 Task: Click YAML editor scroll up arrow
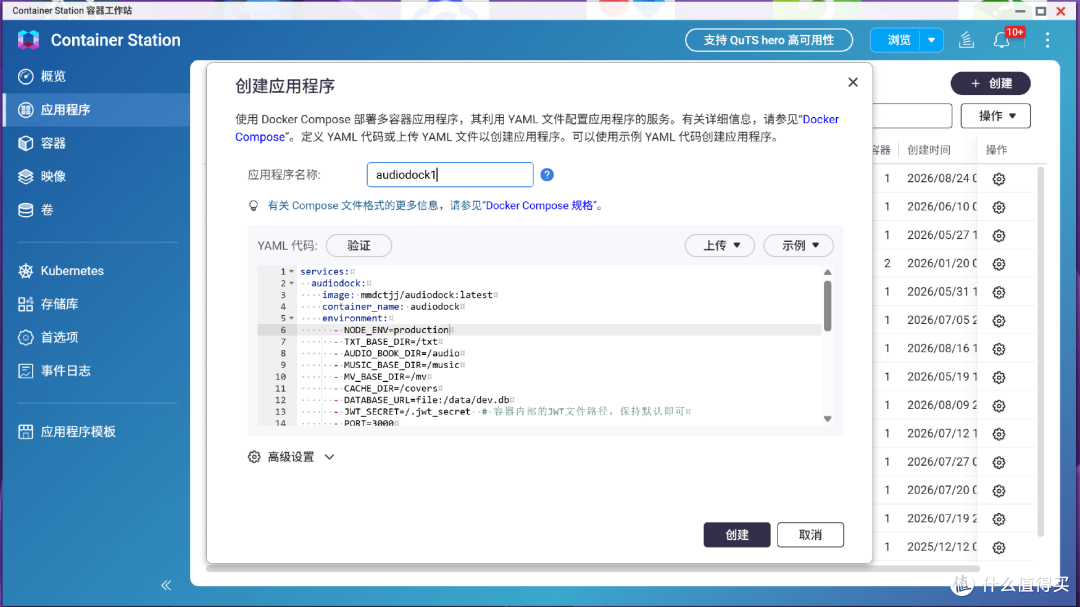pos(827,272)
